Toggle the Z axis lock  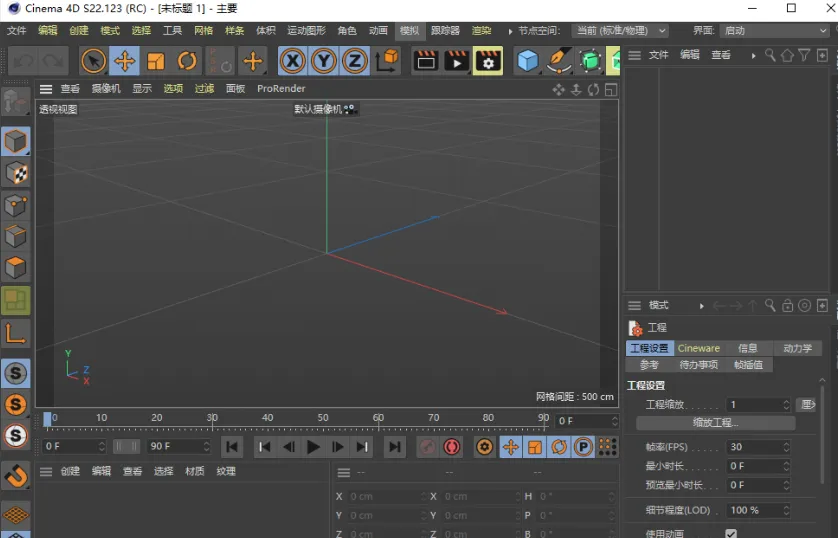[x=354, y=62]
